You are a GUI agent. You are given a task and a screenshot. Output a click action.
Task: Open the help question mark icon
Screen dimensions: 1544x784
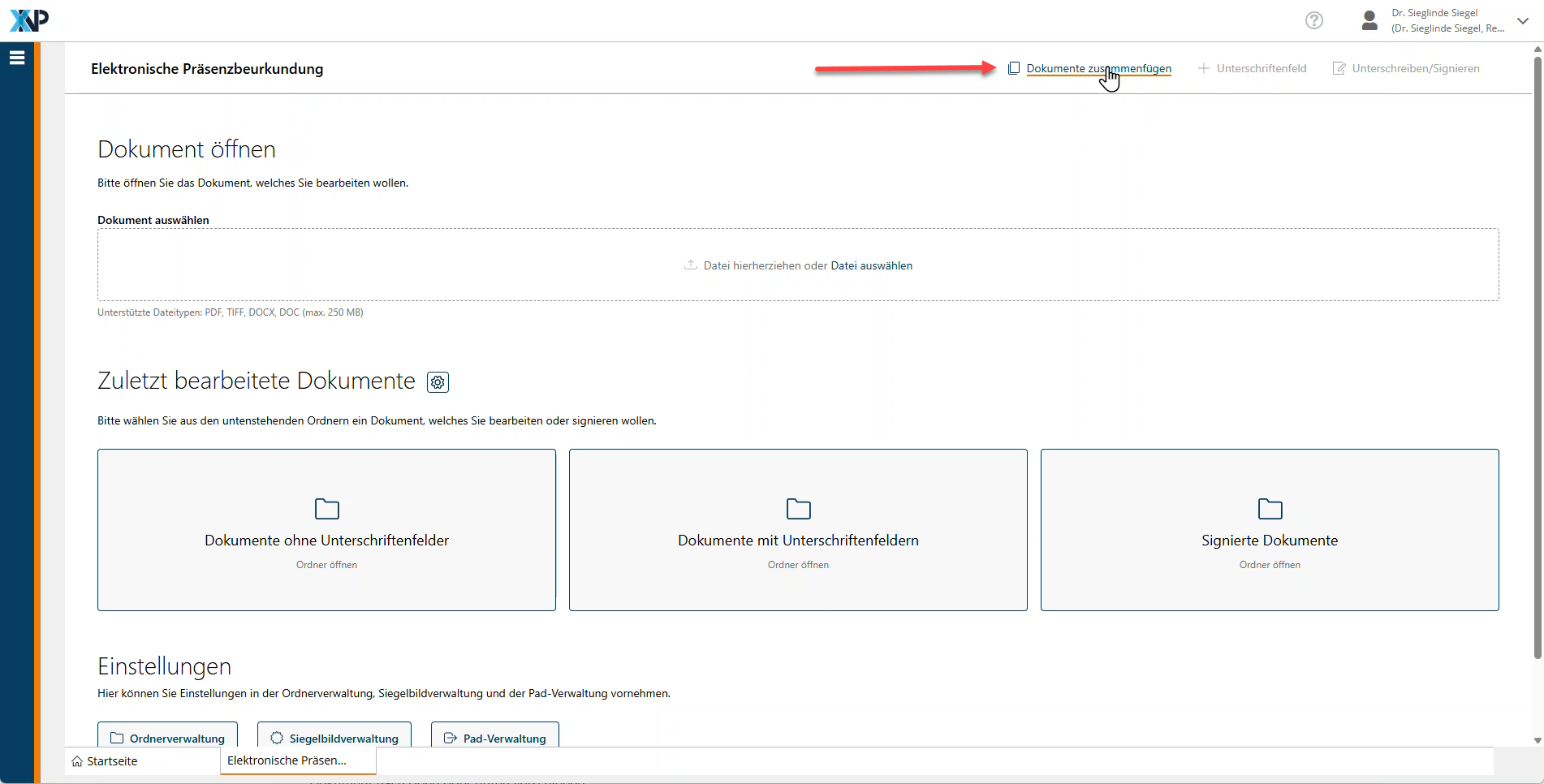pos(1313,20)
